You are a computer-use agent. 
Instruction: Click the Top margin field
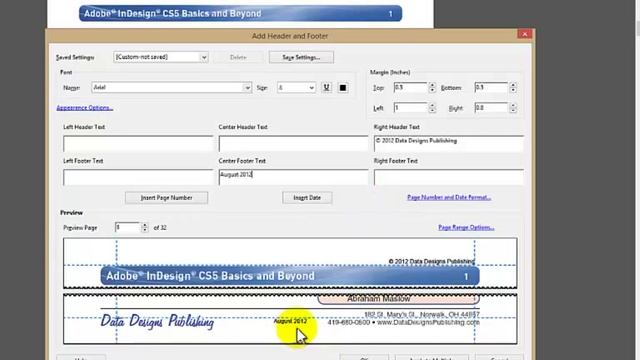(410, 87)
